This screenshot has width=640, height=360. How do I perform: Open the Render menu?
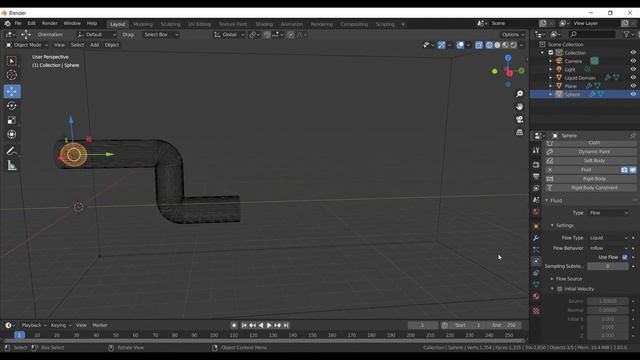click(x=49, y=24)
